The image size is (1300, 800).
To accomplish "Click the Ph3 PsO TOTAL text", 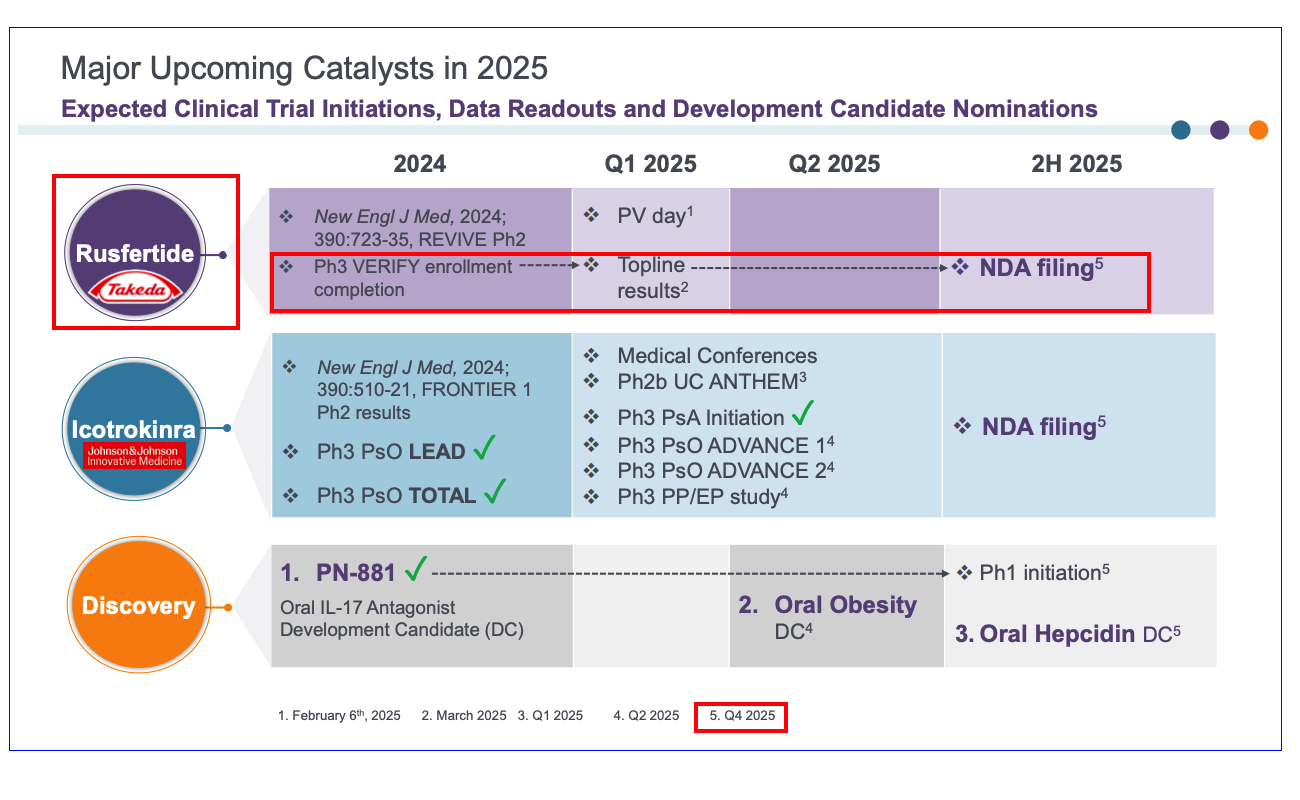I will pos(396,495).
